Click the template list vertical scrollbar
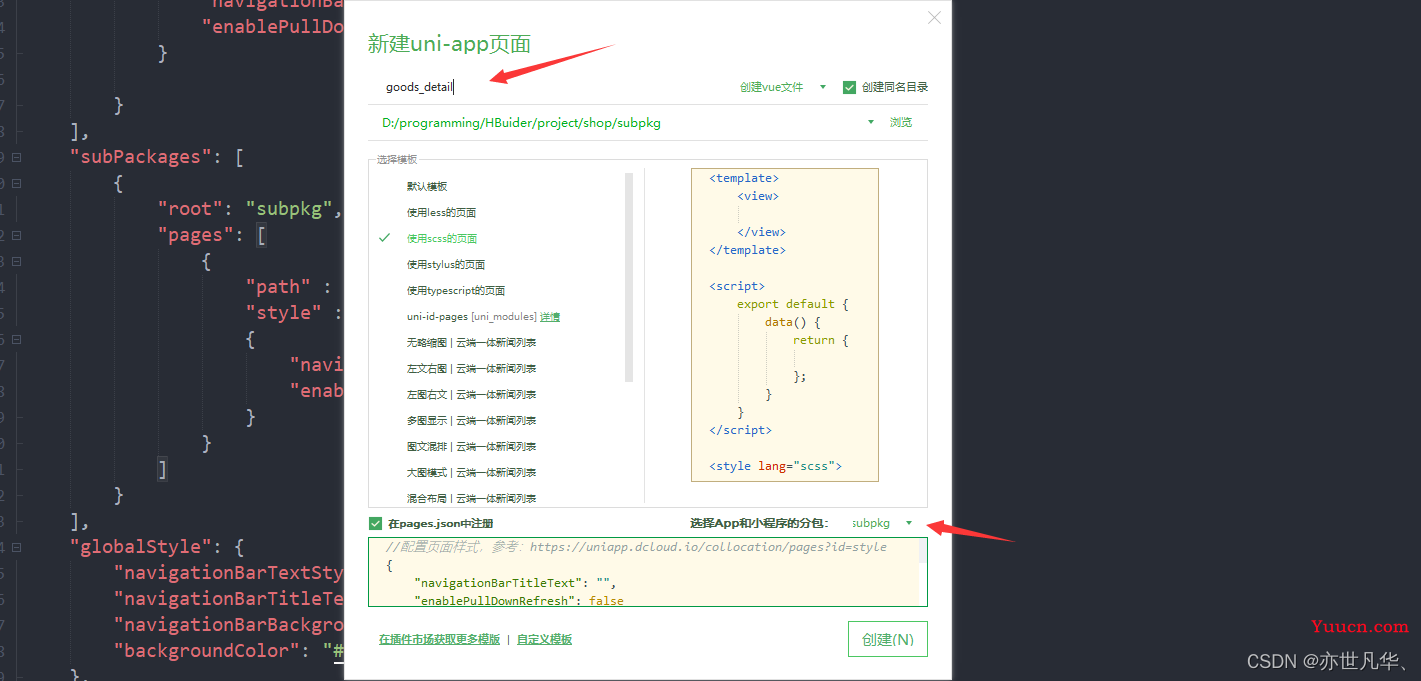Screen dimensions: 1421x681 [629, 277]
